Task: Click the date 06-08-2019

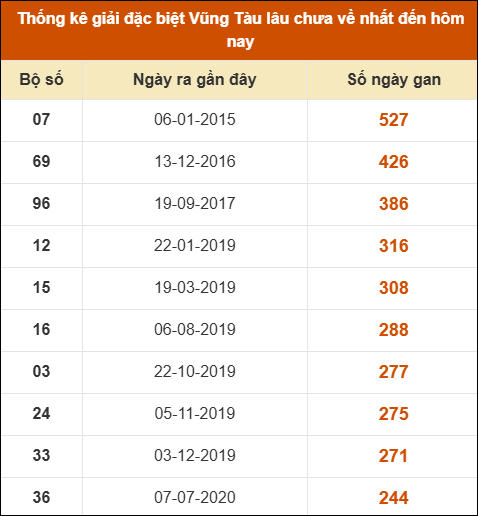Action: coord(195,329)
